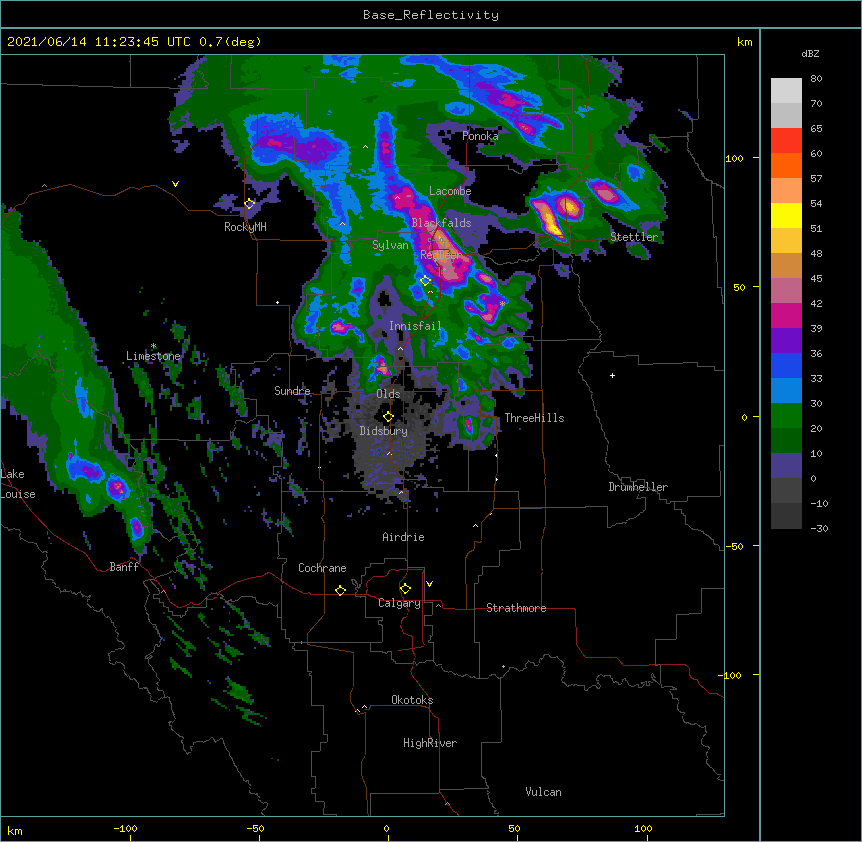
Task: Click the Okotoks label
Action: (412, 700)
